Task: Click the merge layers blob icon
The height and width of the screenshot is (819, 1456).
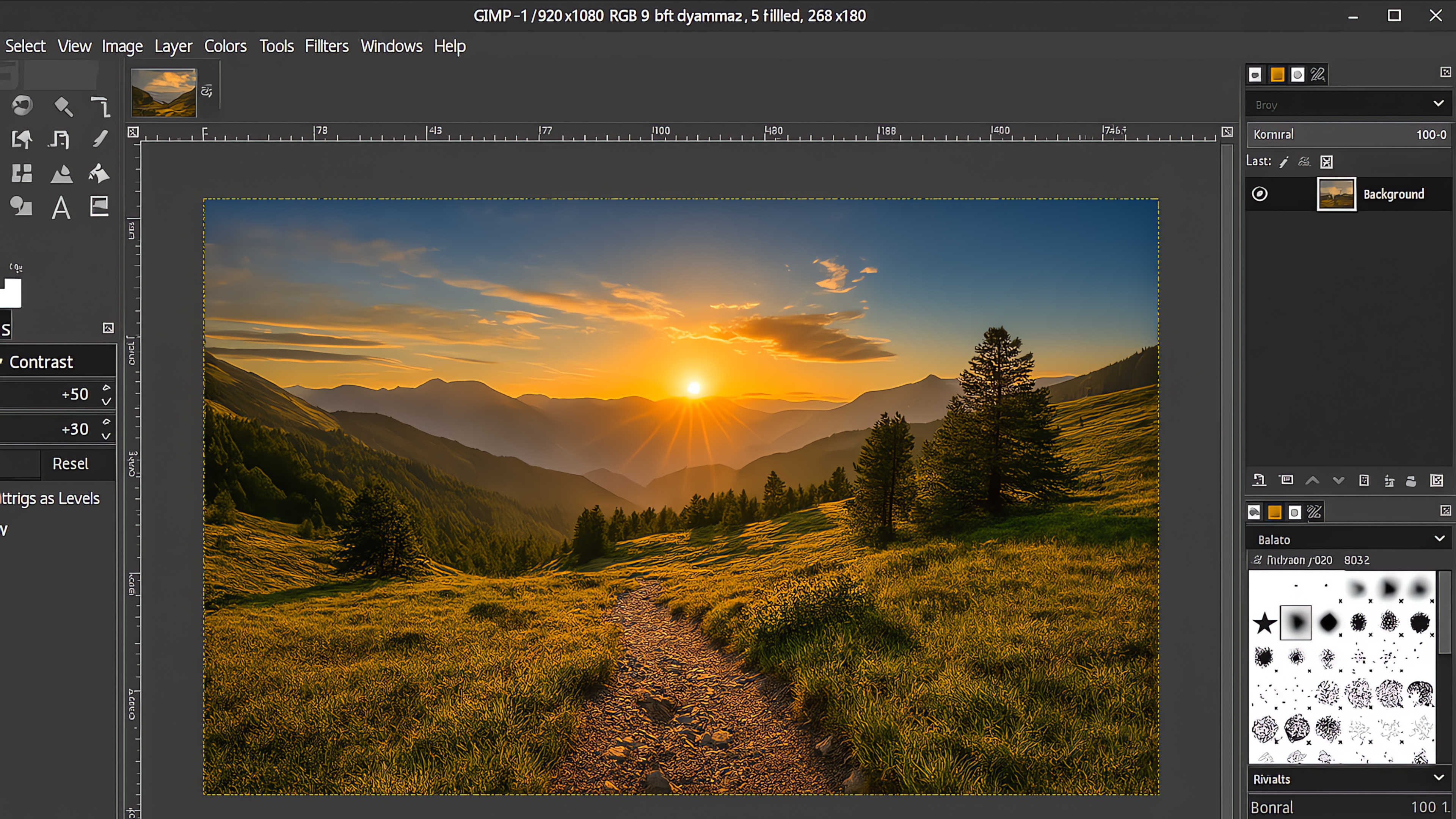Action: (1411, 481)
